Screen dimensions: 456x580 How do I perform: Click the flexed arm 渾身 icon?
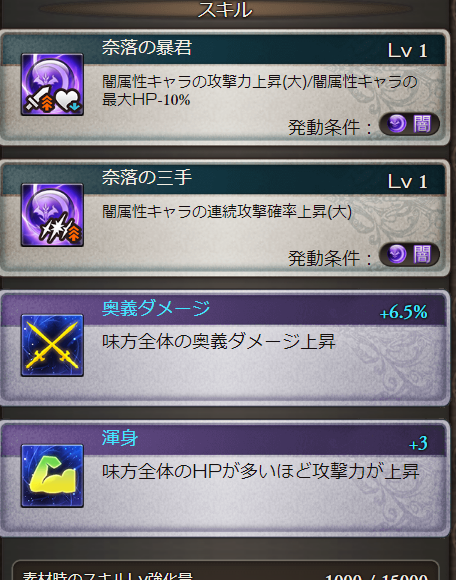point(52,476)
